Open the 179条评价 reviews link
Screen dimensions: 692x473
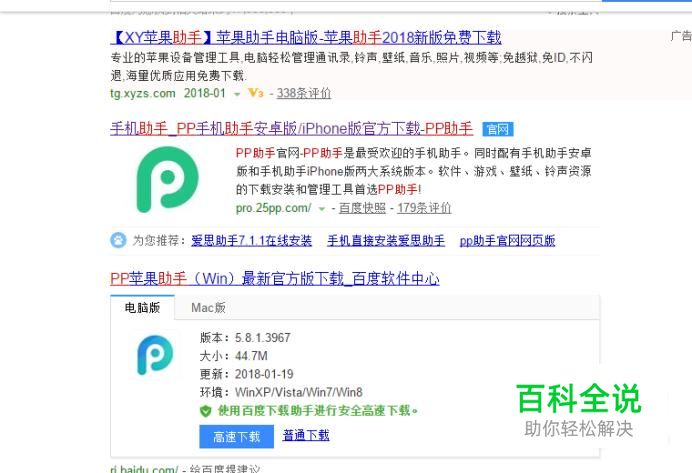click(424, 208)
